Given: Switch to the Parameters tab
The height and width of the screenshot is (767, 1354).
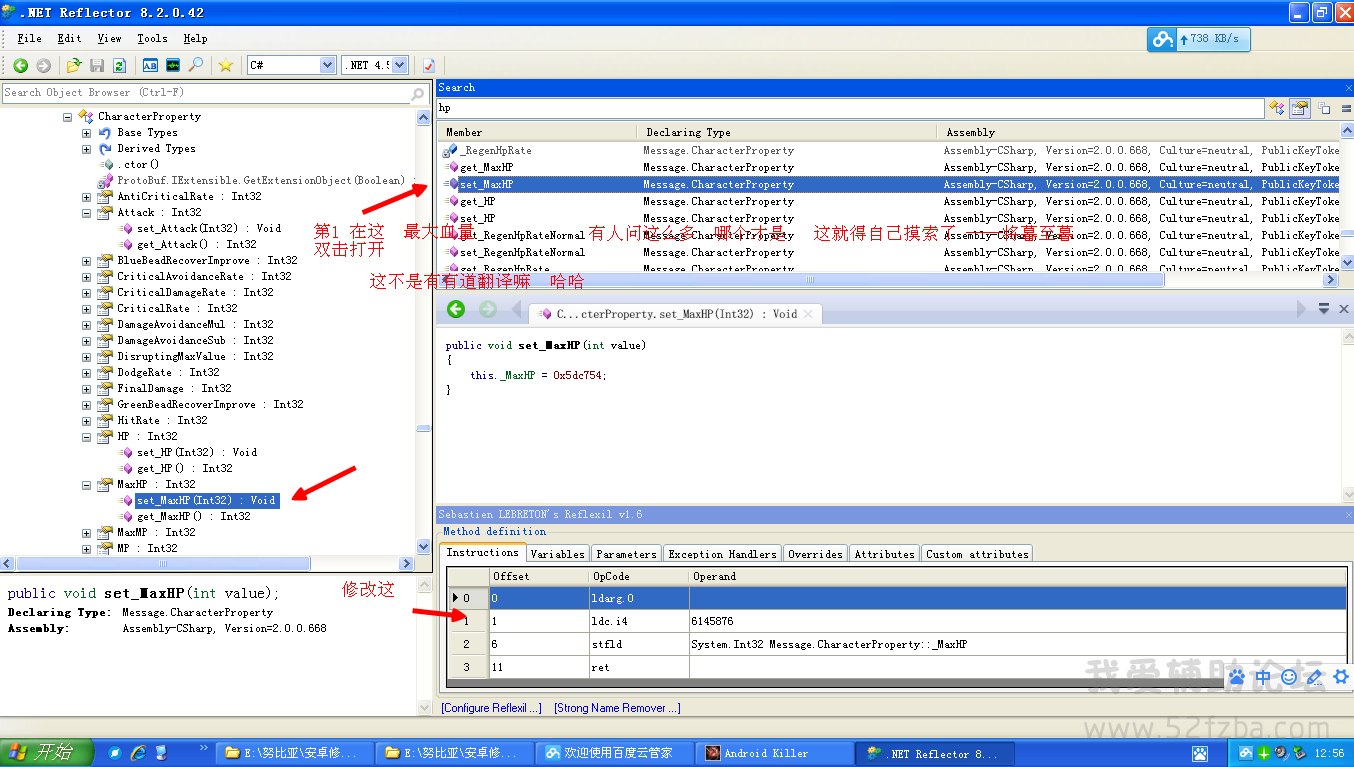Looking at the screenshot, I should click(x=626, y=554).
